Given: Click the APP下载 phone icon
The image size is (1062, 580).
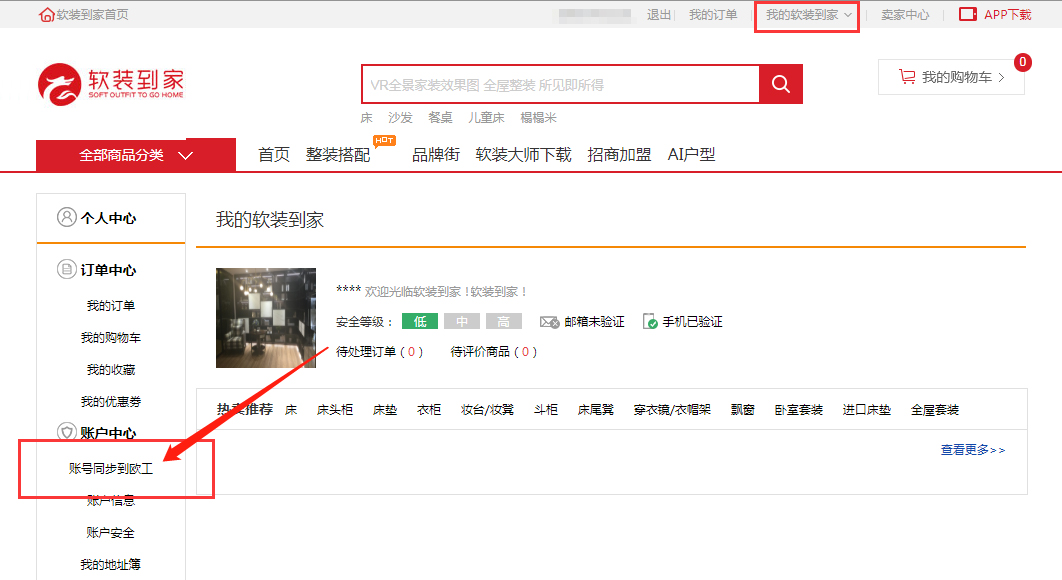Looking at the screenshot, I should pyautogui.click(x=968, y=14).
